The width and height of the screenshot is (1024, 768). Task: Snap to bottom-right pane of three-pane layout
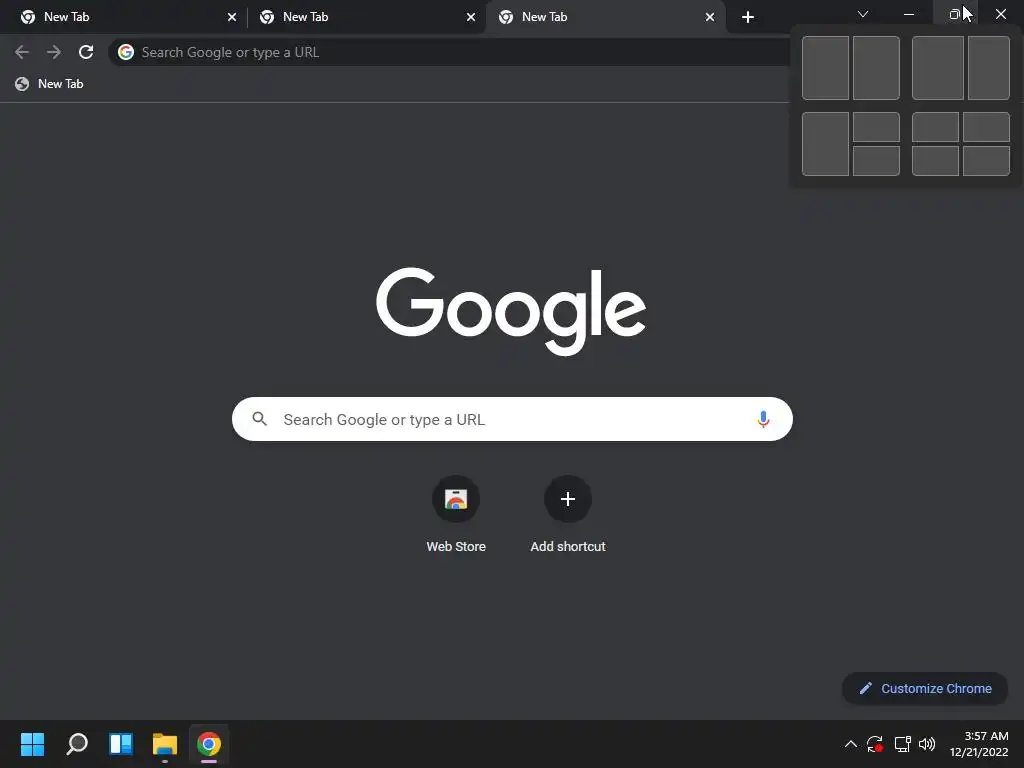coord(876,161)
